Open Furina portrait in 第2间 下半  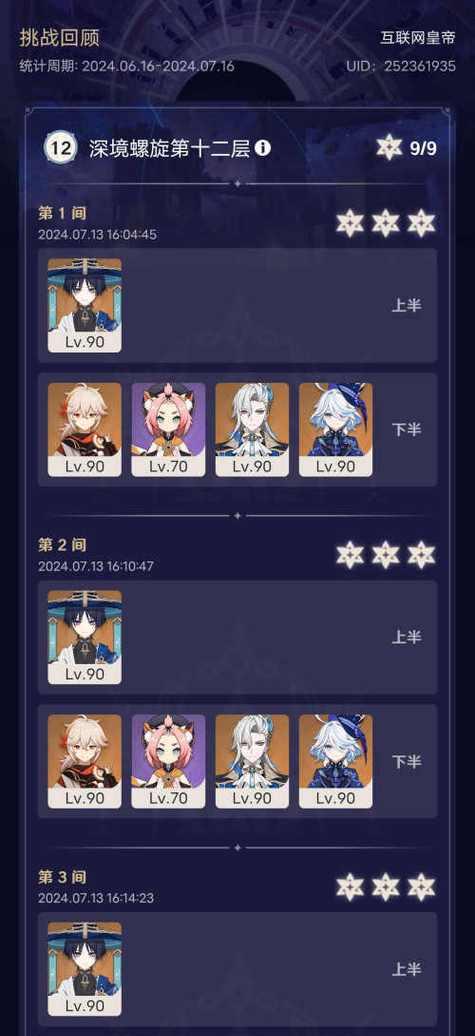(x=336, y=761)
